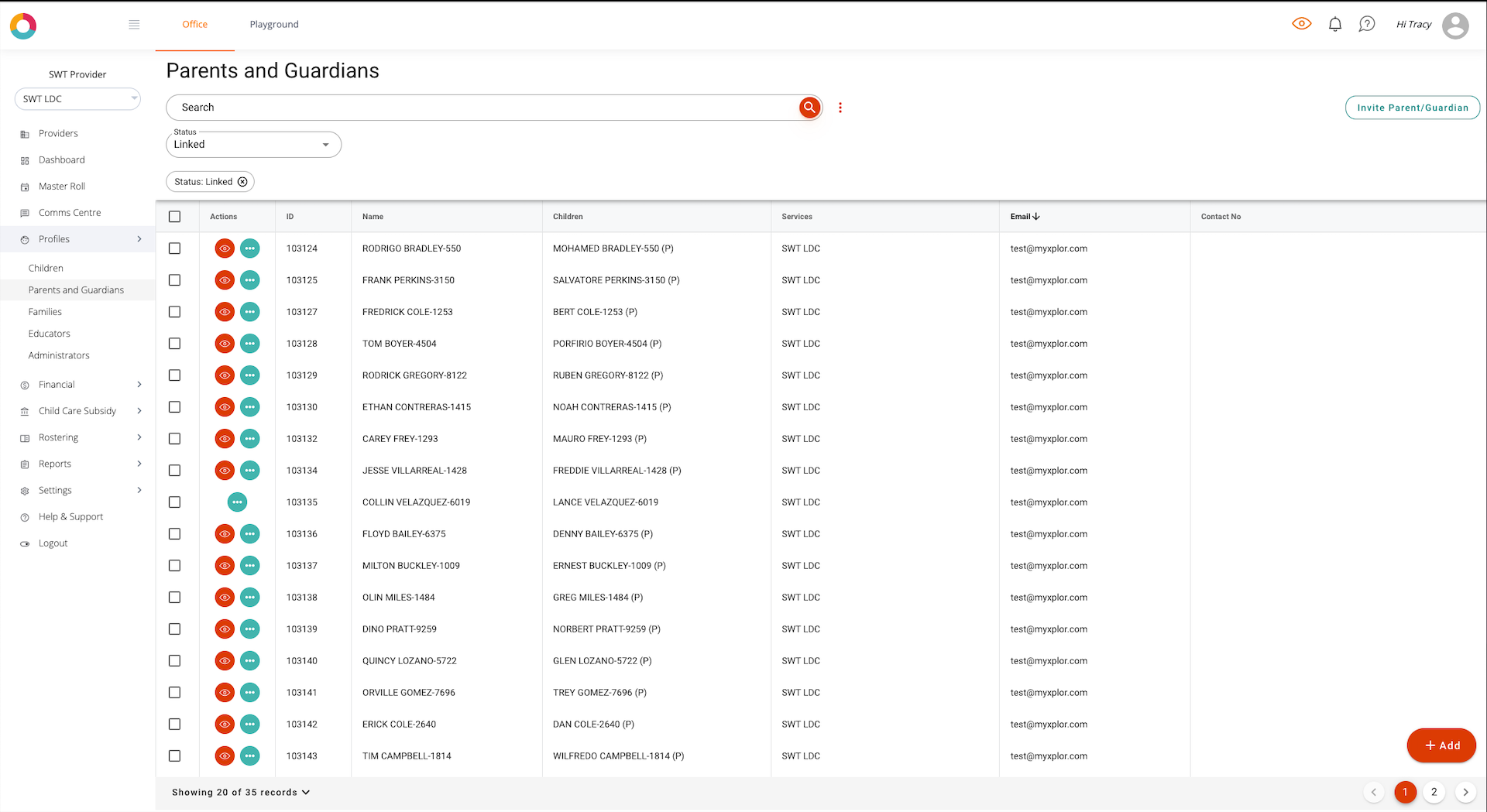Expand the Financial sidebar section

tap(77, 385)
